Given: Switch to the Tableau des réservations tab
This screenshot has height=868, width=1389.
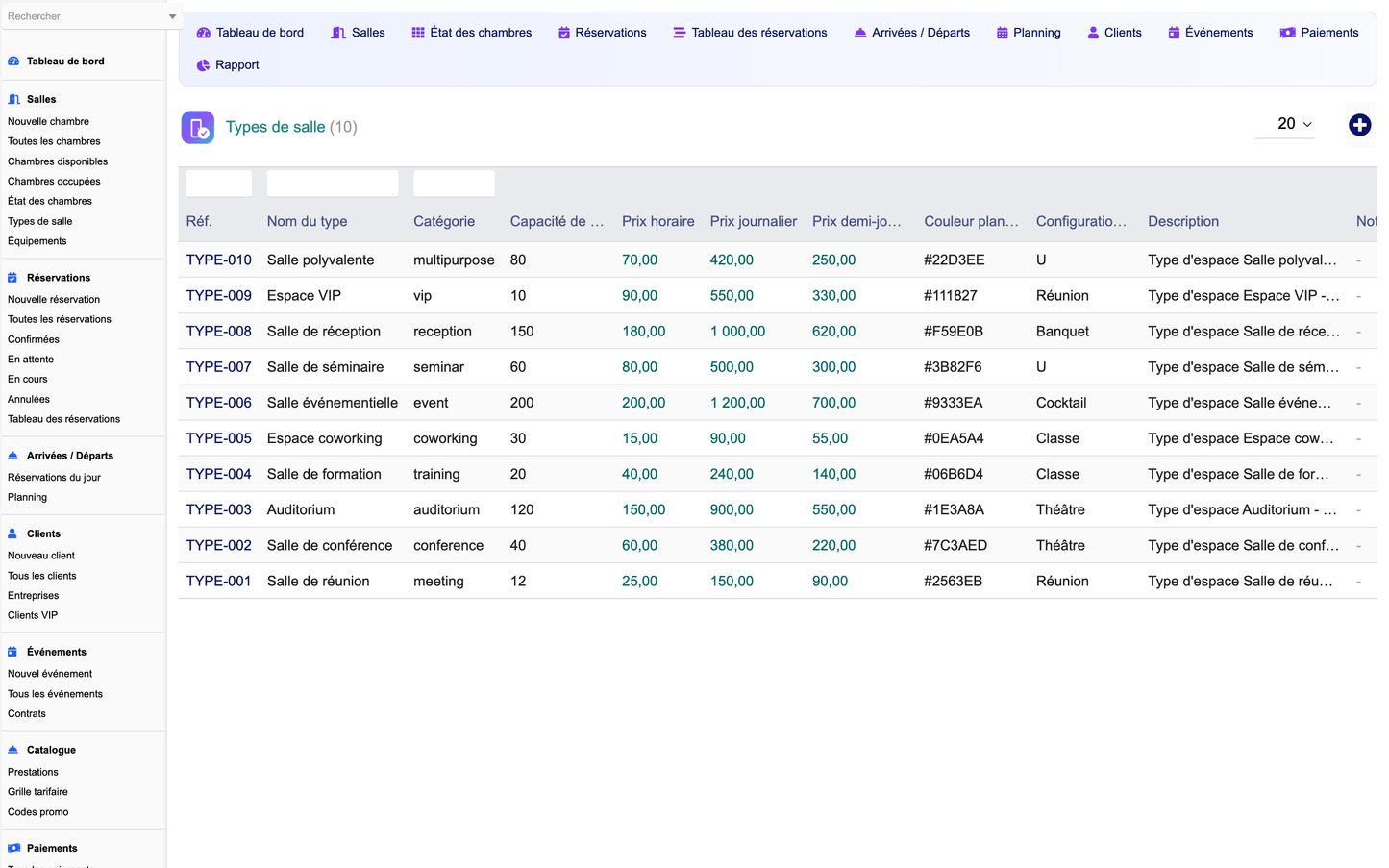Looking at the screenshot, I should [750, 33].
